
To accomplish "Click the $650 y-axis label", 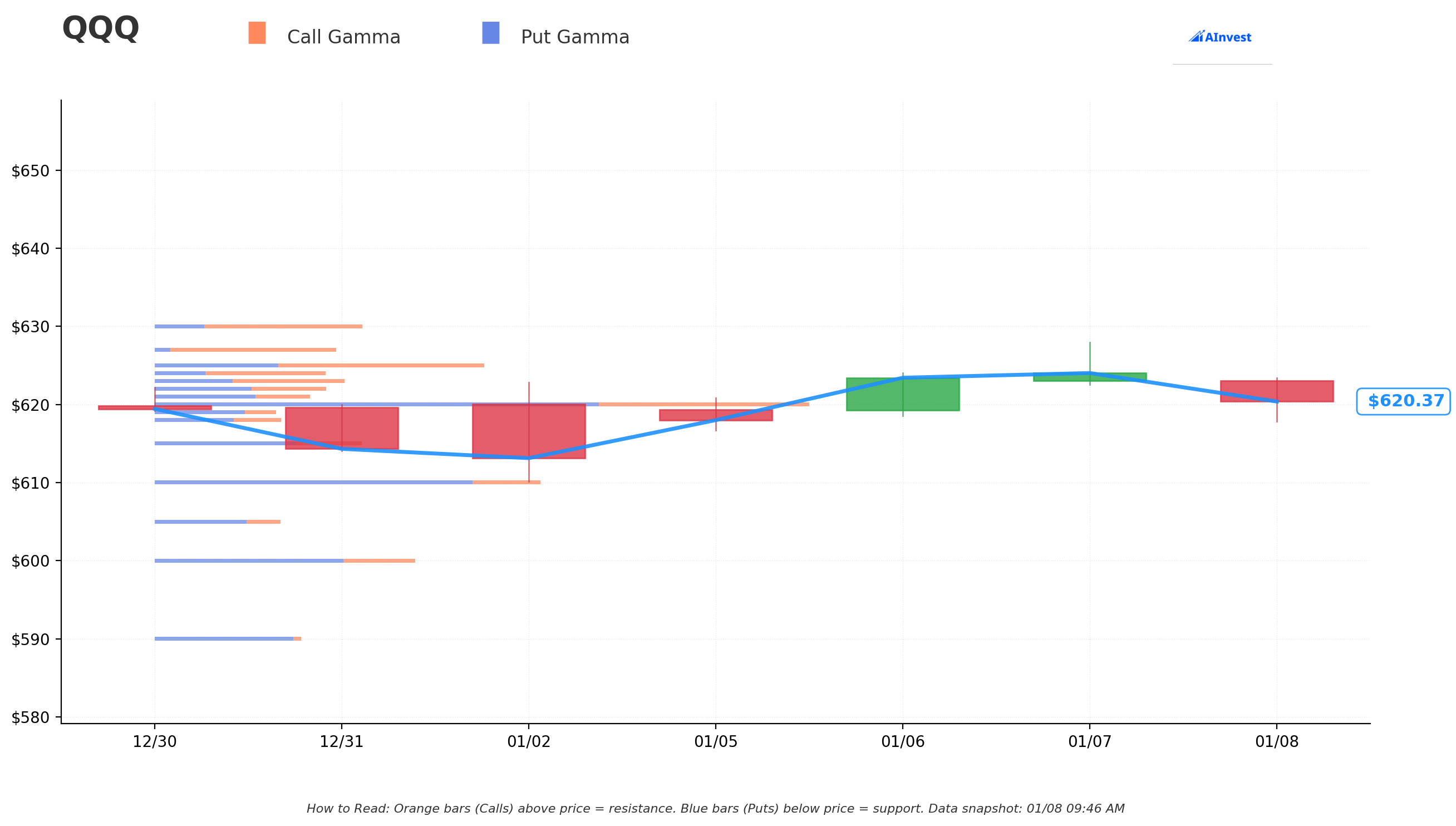I will coord(30,171).
